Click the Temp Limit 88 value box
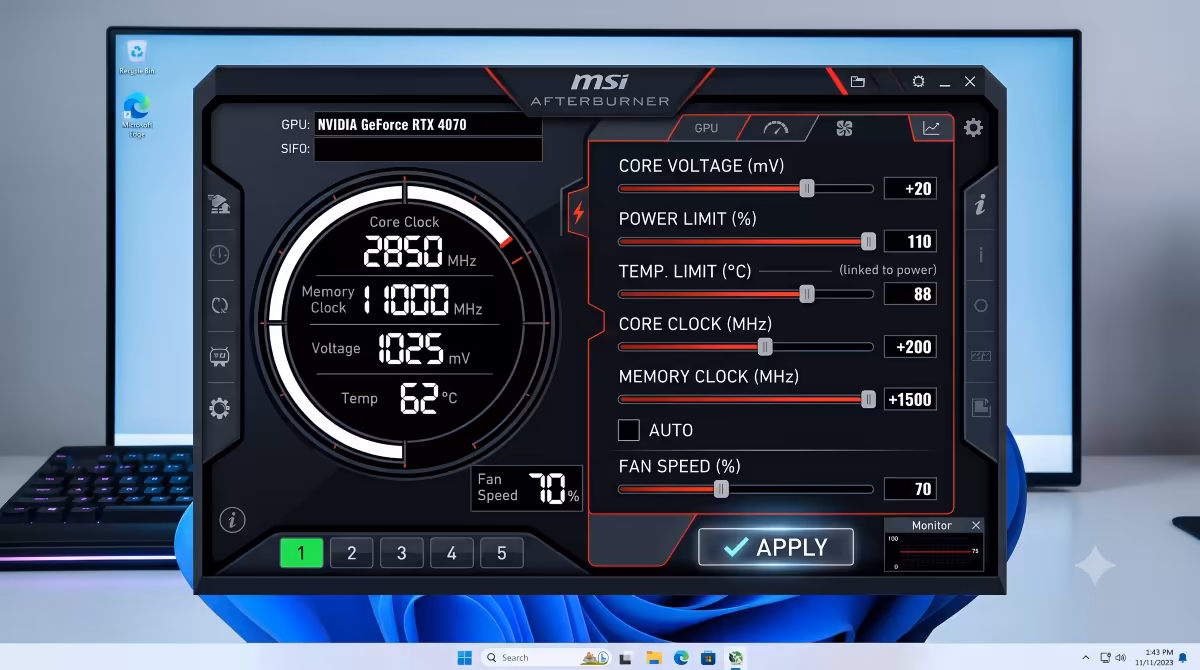This screenshot has height=670, width=1200. (910, 294)
